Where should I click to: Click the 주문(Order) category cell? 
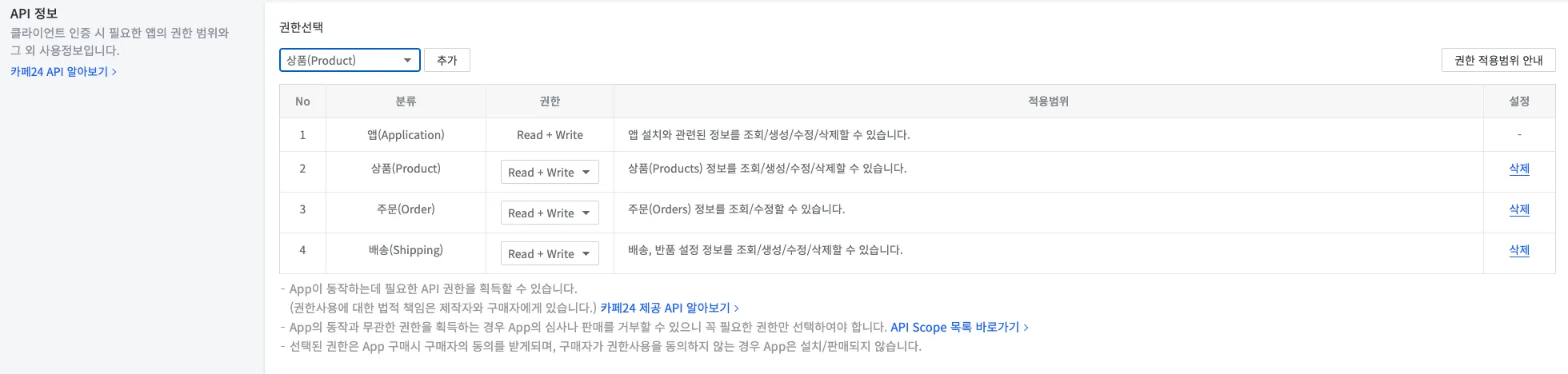click(x=406, y=209)
